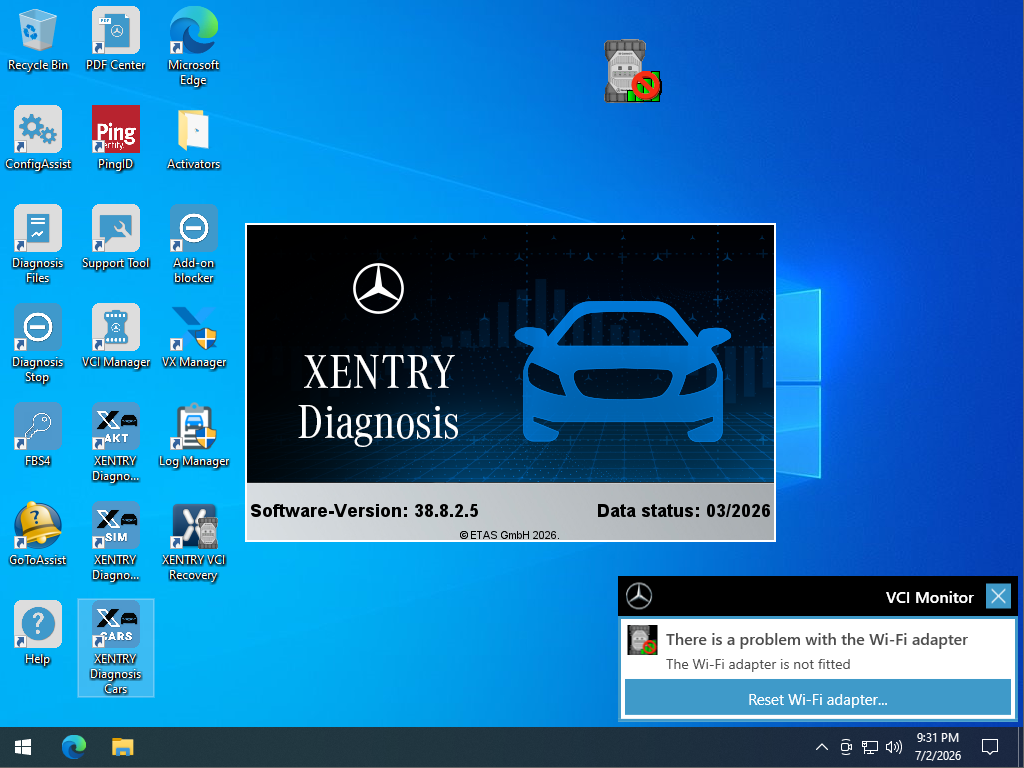Image resolution: width=1024 pixels, height=768 pixels.
Task: Click the Wi-Fi adapter problem message
Action: [x=816, y=639]
